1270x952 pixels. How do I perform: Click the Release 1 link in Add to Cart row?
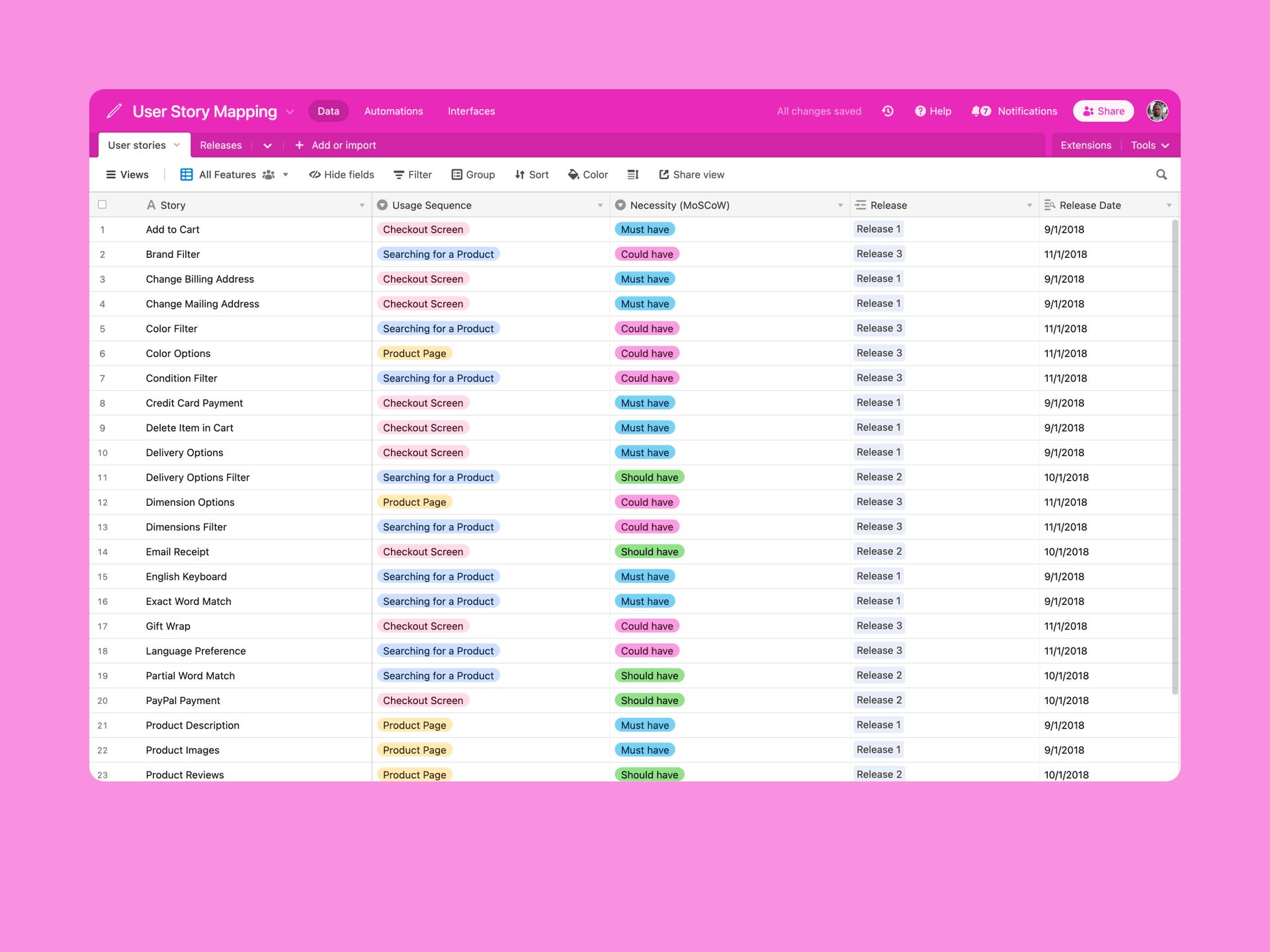coord(878,229)
